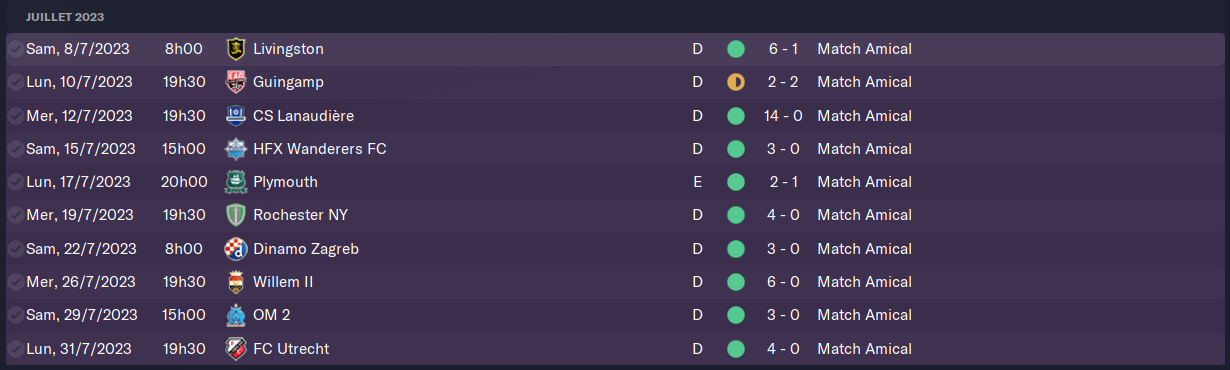1230x370 pixels.
Task: Open CS Lanaudière via its crest icon
Action: [x=236, y=115]
